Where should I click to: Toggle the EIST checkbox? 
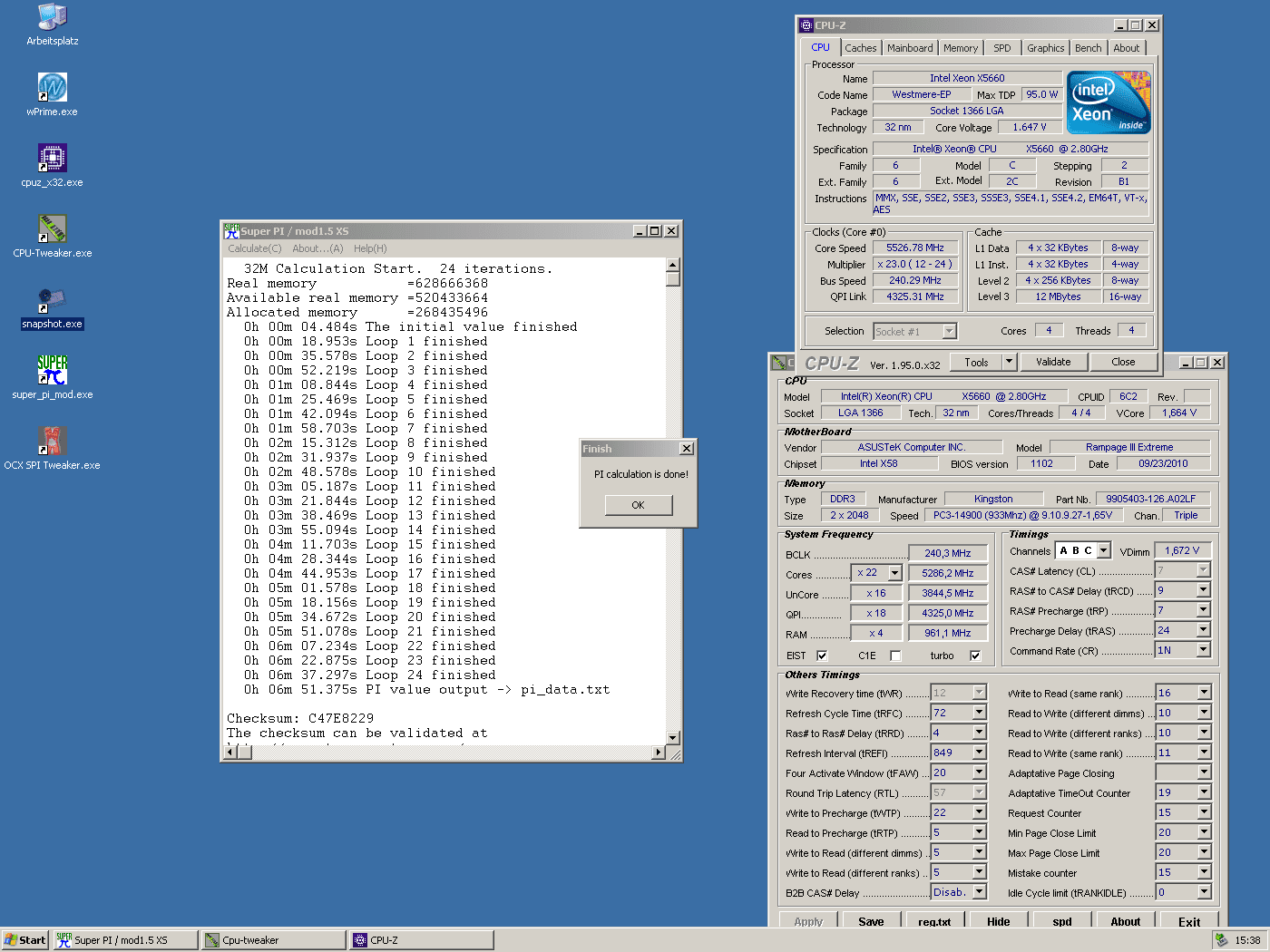(x=822, y=656)
